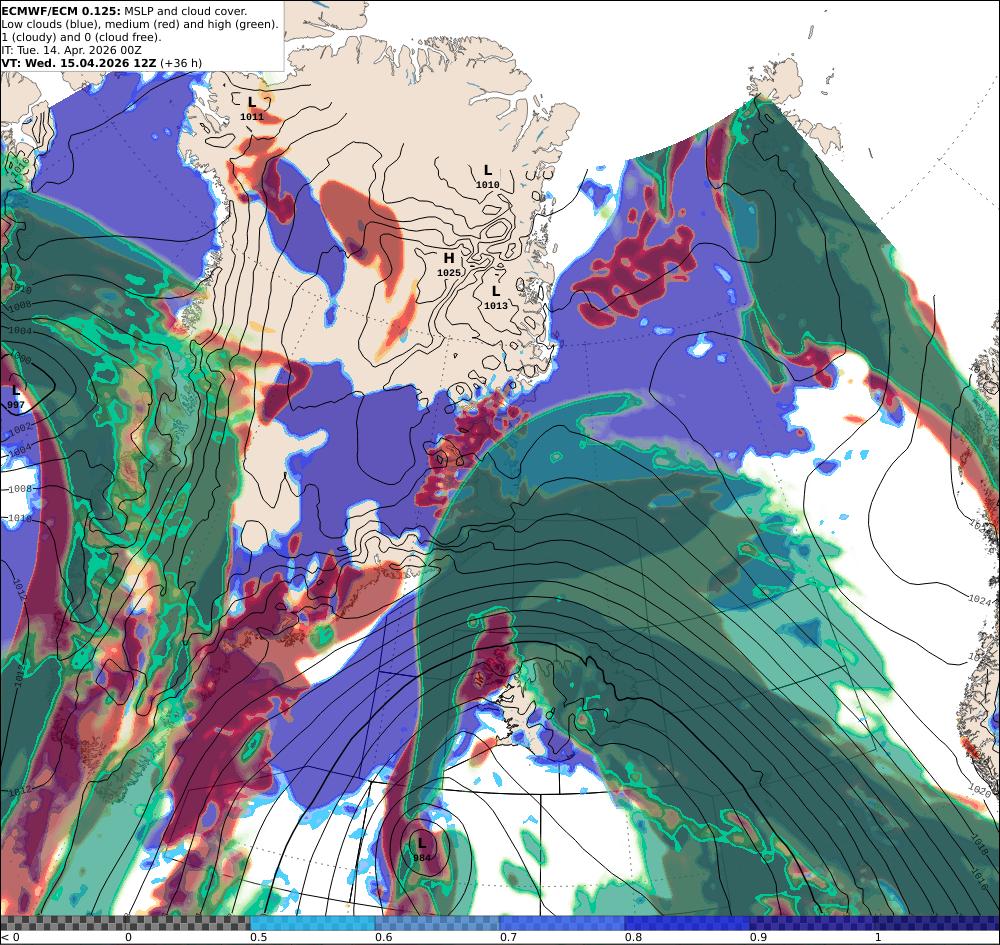Click the light blue 0.5–0.6 colorbar segment

coord(312,923)
